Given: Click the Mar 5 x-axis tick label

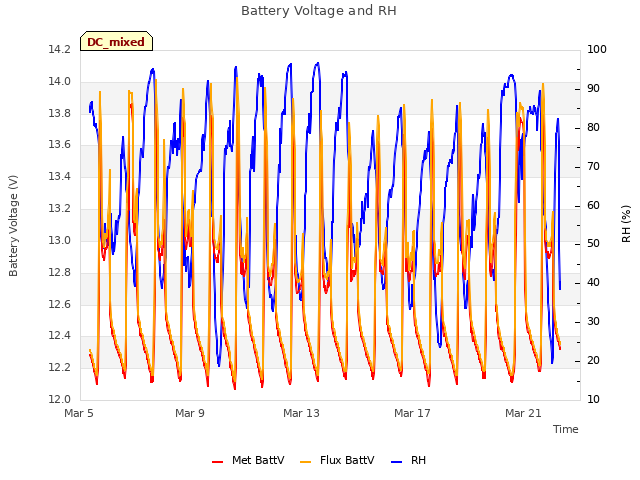Looking at the screenshot, I should coord(79,413).
